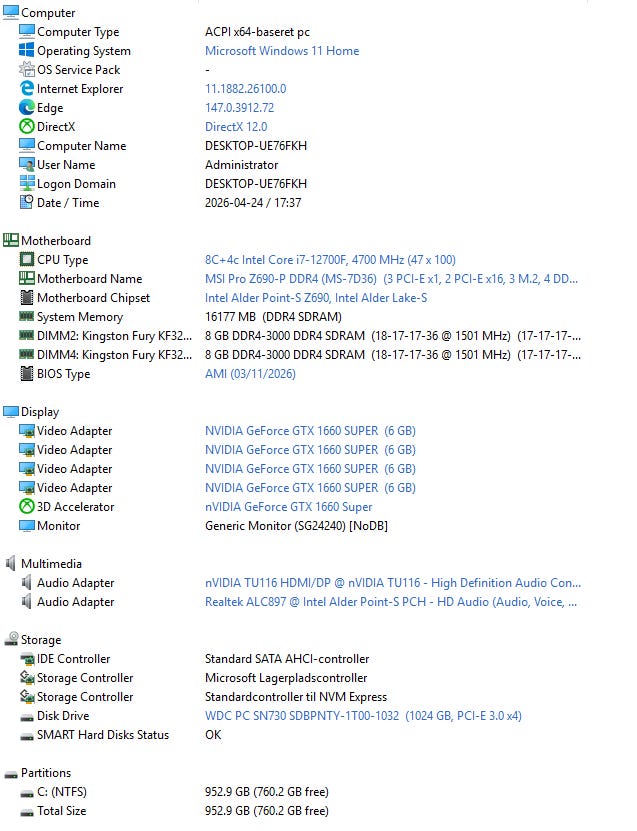
Task: Click the Computer section monitor icon
Action: point(11,12)
